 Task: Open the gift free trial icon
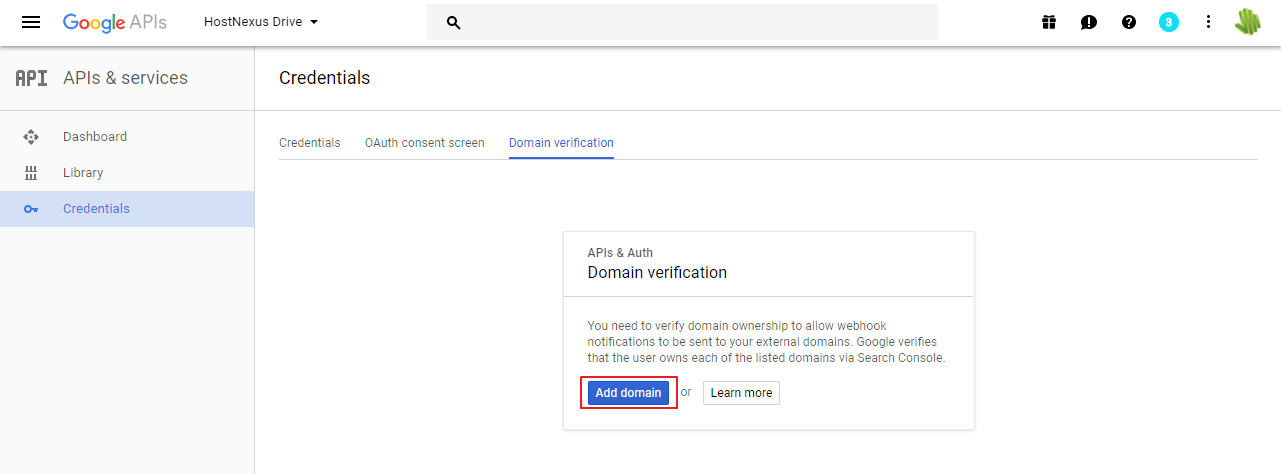point(1049,22)
